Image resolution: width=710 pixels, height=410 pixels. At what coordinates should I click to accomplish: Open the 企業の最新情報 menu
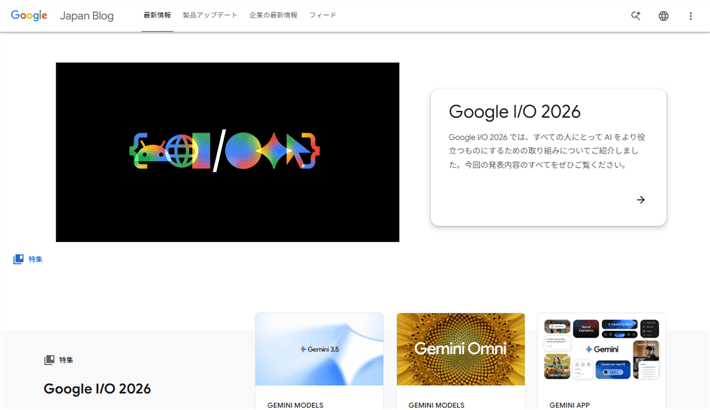(273, 15)
